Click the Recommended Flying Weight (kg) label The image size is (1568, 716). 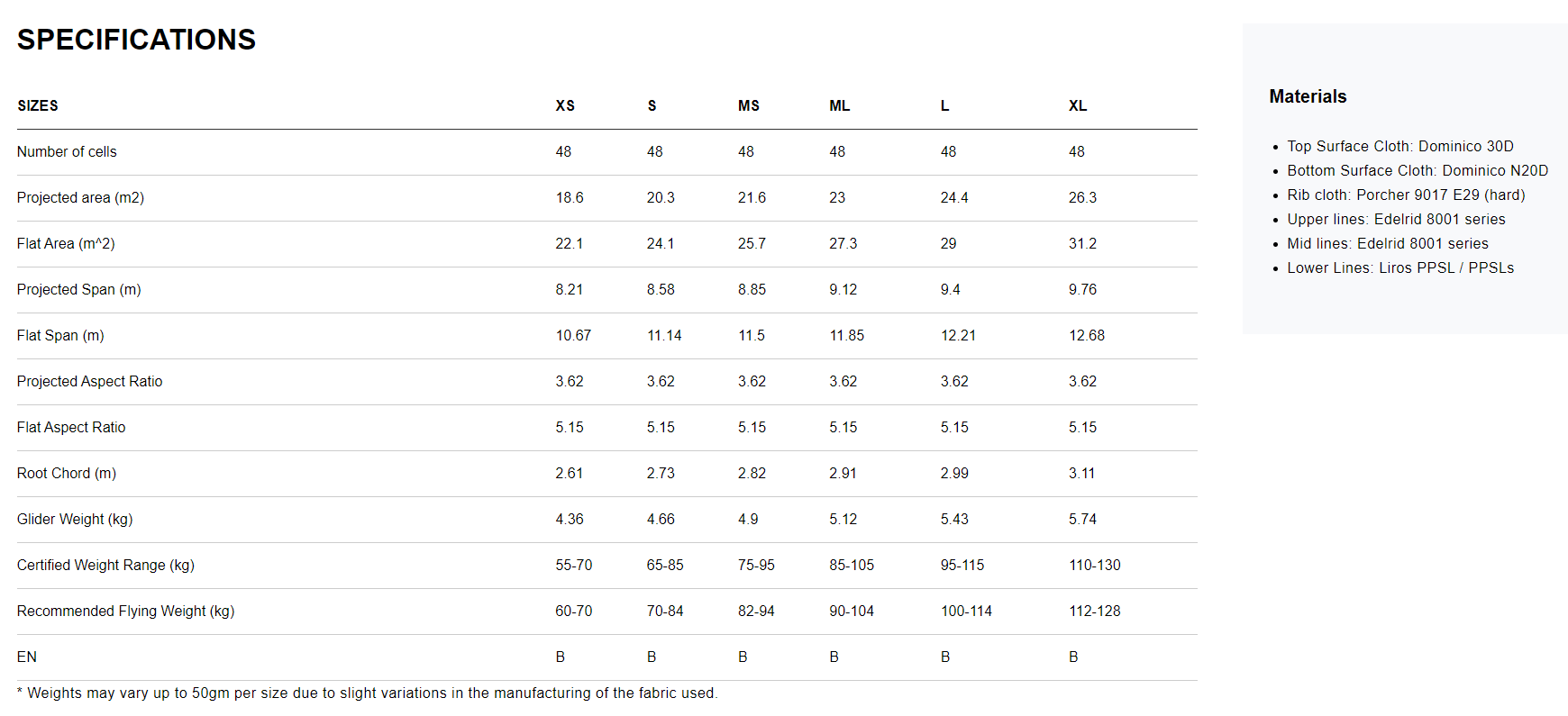coord(125,611)
